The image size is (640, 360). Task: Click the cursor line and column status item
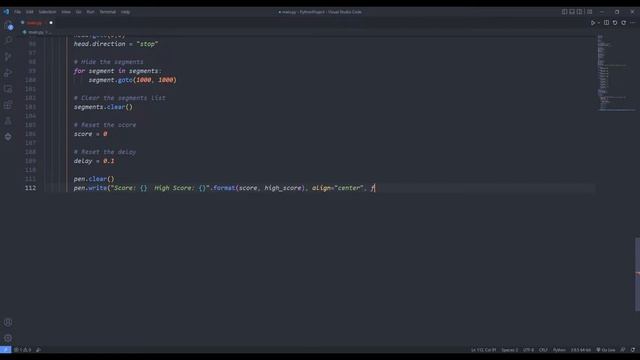click(x=483, y=350)
